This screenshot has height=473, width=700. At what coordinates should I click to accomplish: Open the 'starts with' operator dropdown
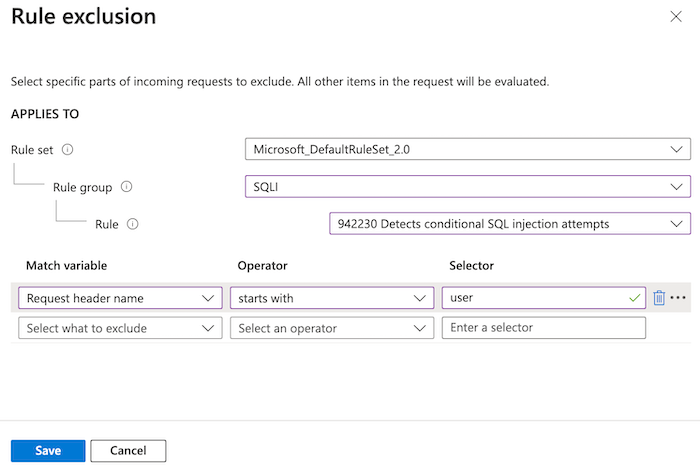coord(331,298)
